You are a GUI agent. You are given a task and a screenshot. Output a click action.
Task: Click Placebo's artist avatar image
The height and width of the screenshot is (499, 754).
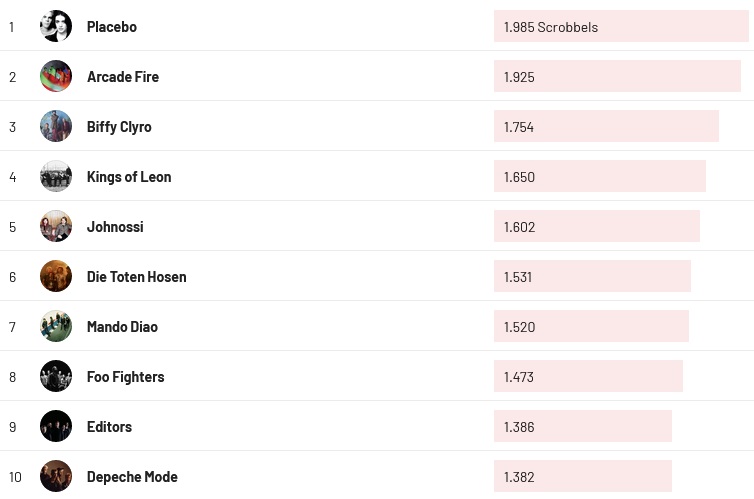point(56,26)
